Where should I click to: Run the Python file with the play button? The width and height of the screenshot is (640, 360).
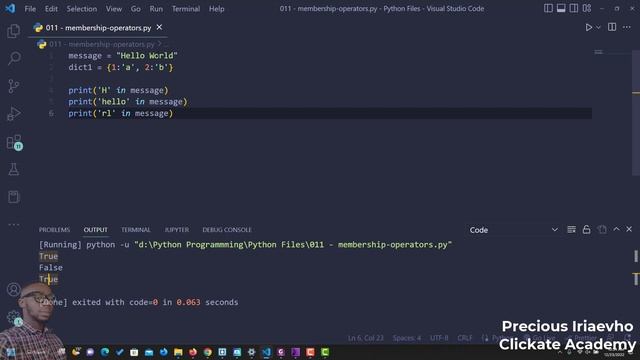point(588,27)
